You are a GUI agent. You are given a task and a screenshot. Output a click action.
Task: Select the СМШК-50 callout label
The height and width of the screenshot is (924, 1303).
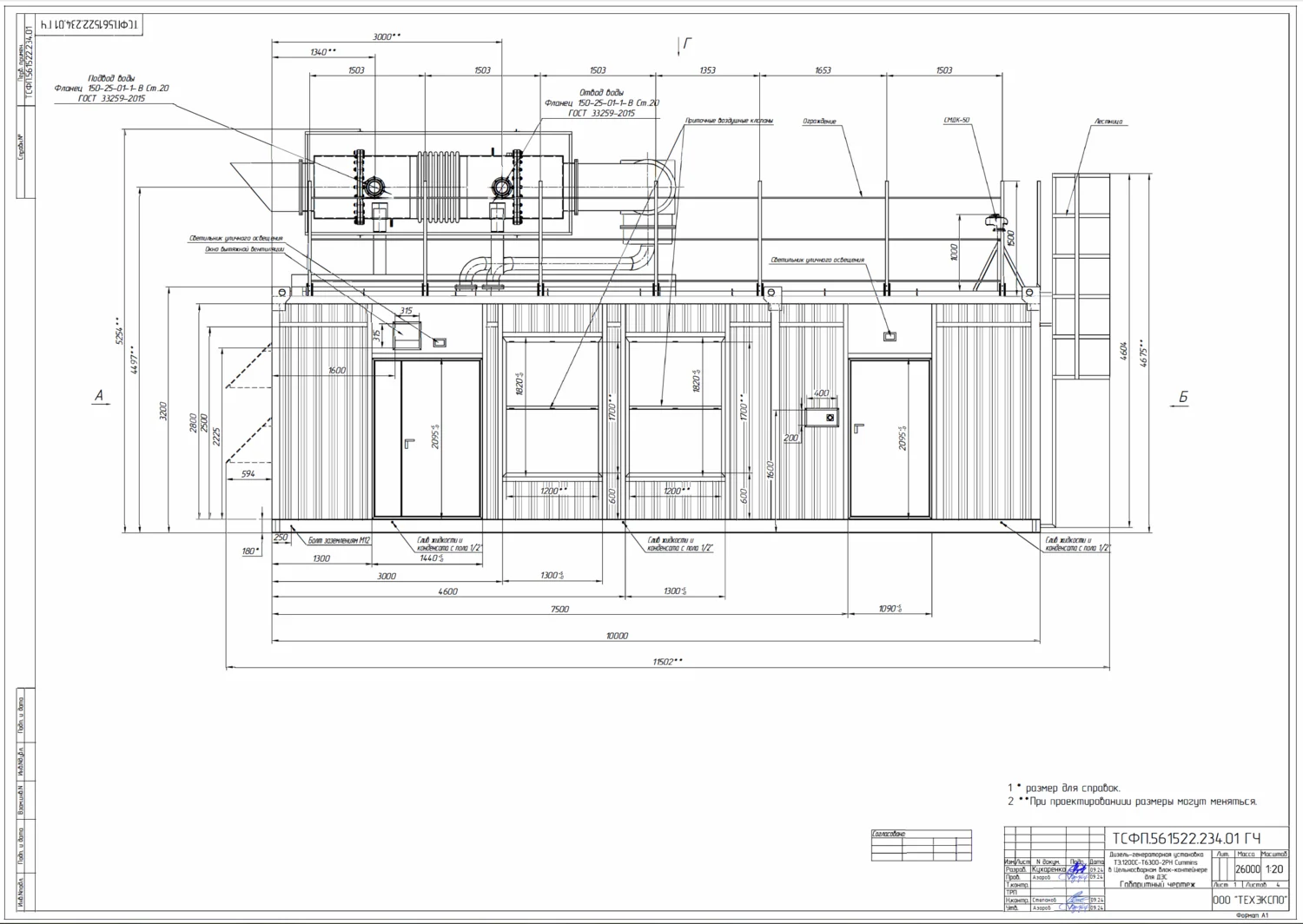point(956,121)
